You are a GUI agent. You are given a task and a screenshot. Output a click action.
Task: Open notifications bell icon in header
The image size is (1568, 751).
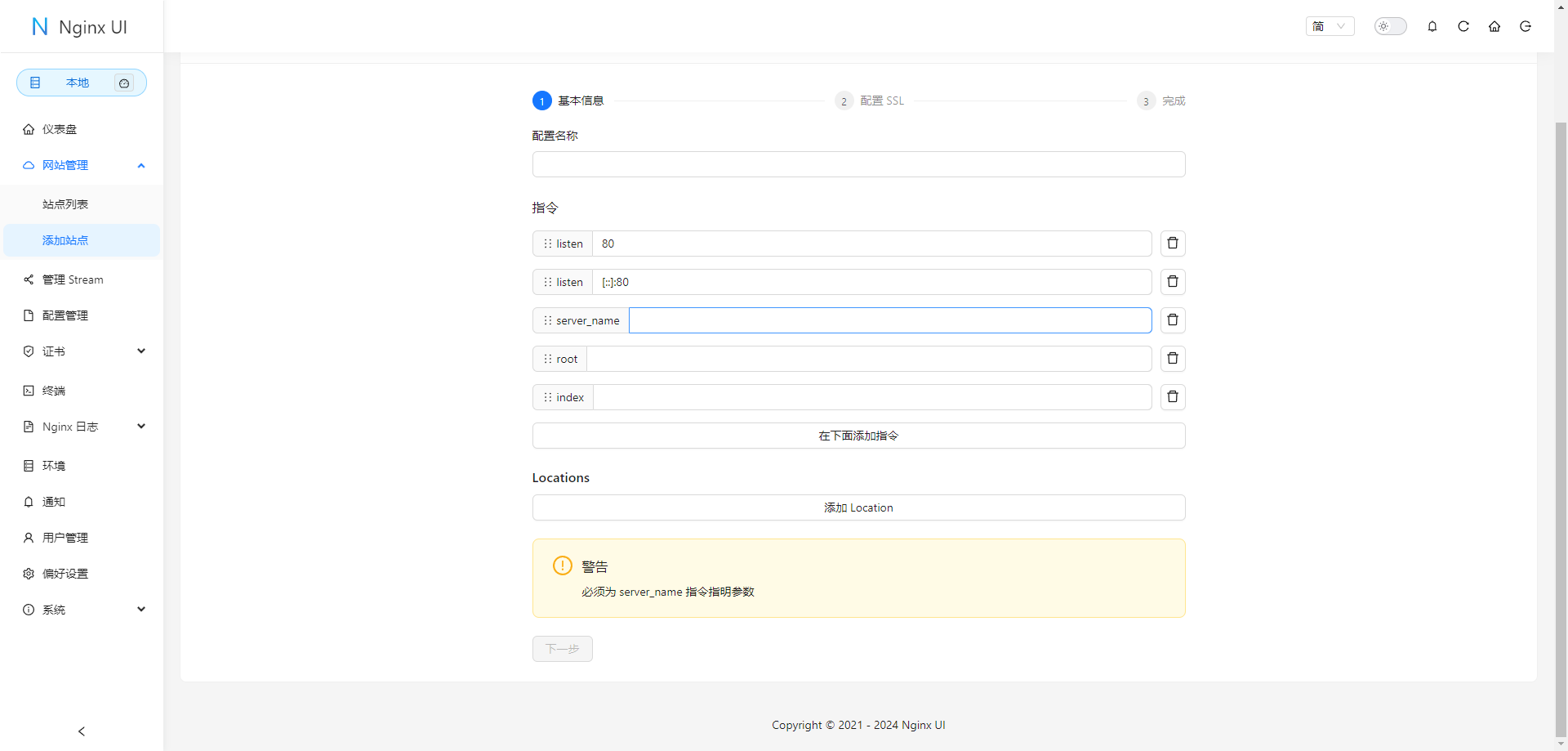click(x=1432, y=26)
